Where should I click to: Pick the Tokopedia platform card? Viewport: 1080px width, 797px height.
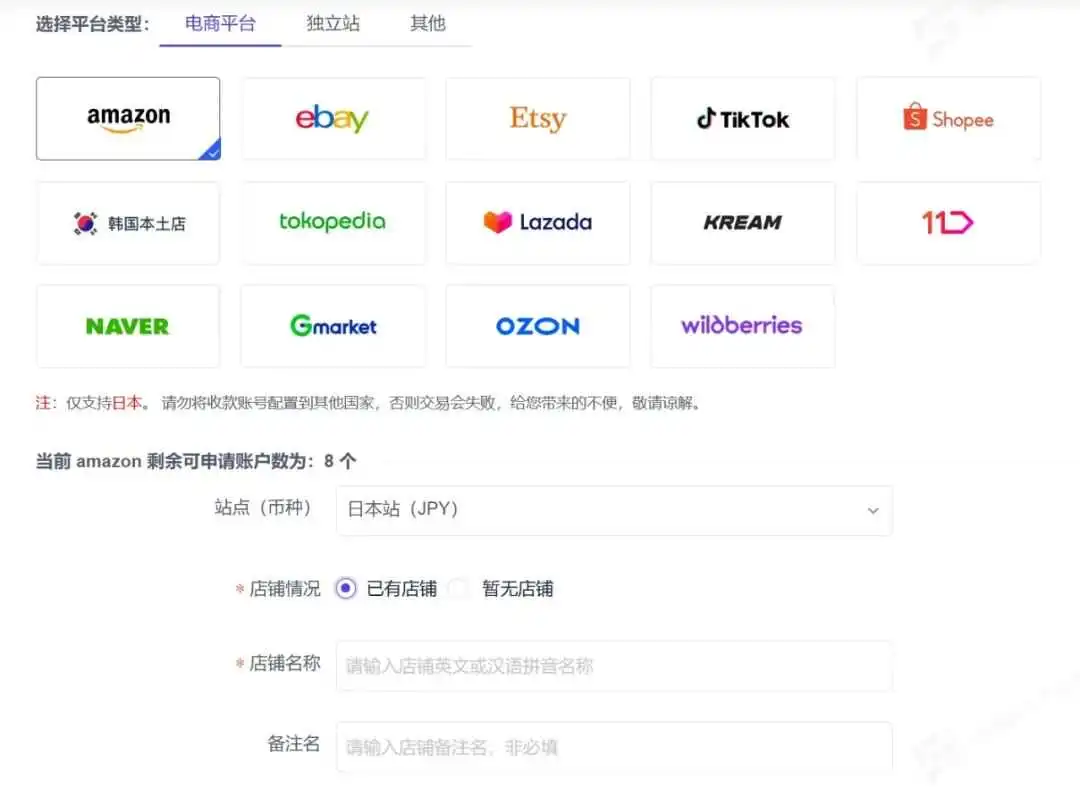coord(333,222)
